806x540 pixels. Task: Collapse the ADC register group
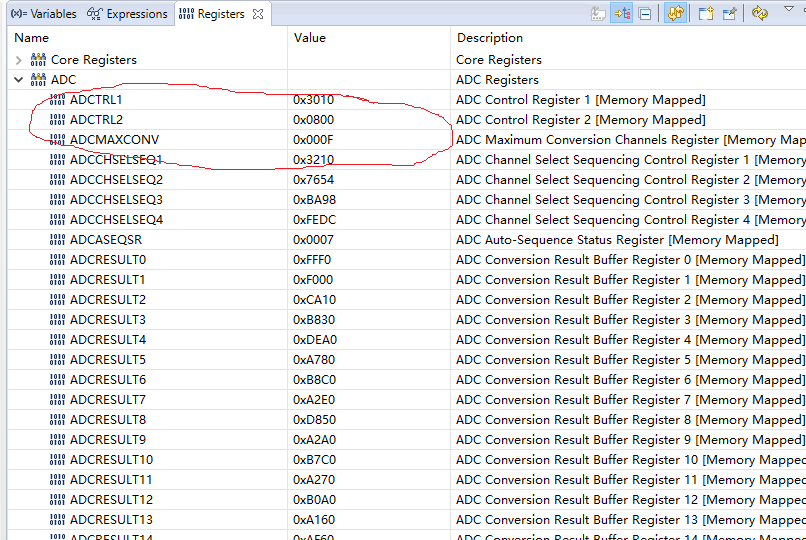[19, 80]
